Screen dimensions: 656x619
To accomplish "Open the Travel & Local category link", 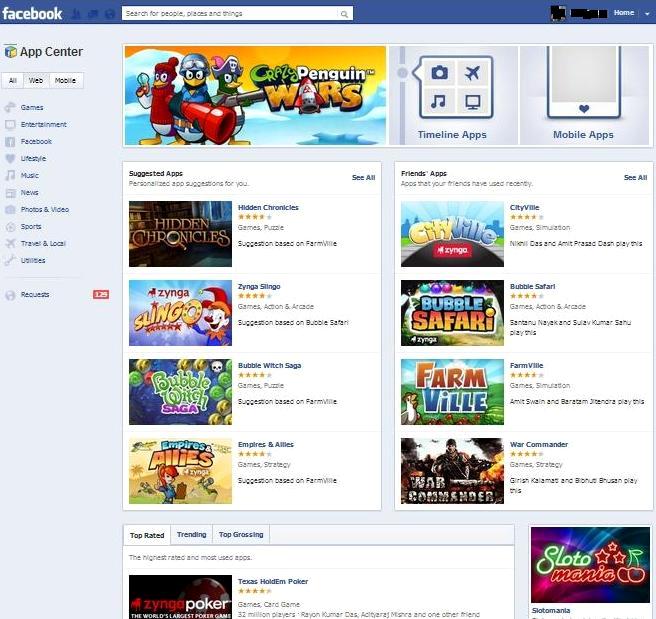I will pyautogui.click(x=43, y=243).
